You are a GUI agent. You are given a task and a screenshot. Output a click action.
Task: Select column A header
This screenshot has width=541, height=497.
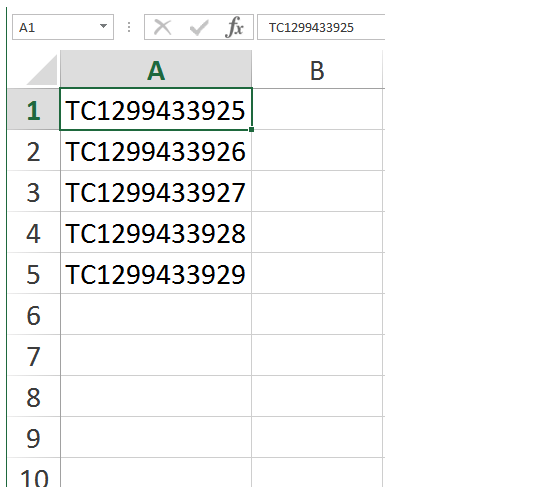pos(156,69)
